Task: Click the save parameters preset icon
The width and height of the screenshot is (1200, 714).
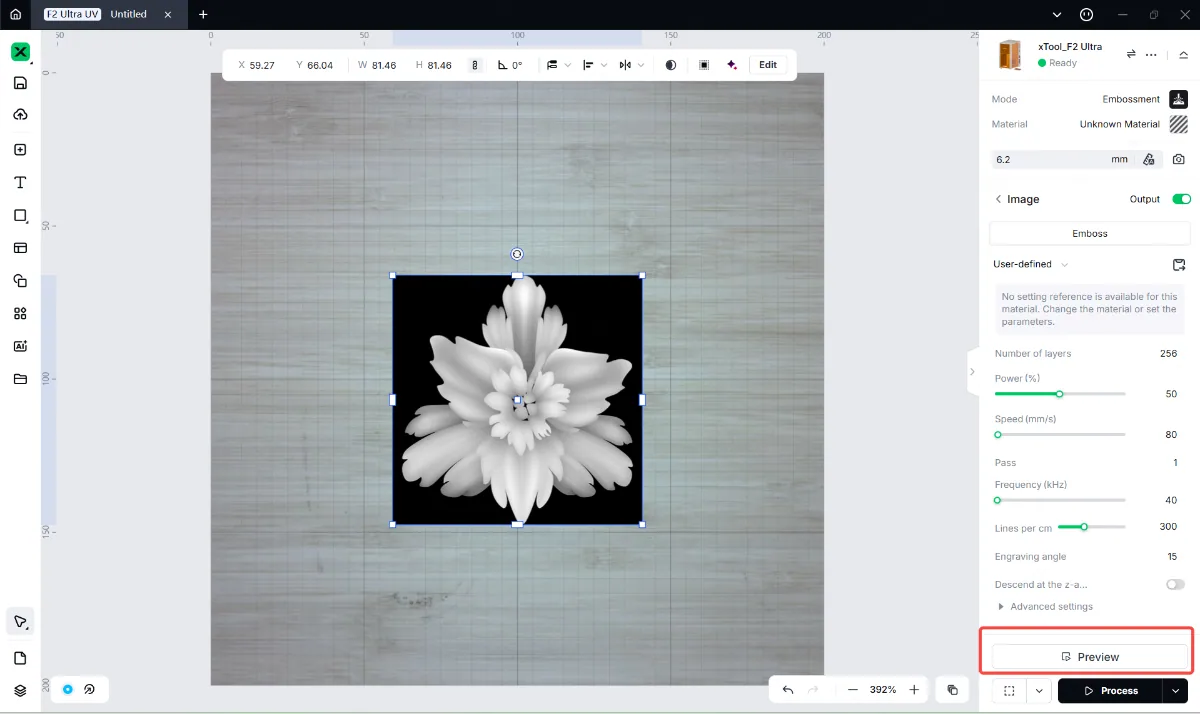Action: [1179, 264]
